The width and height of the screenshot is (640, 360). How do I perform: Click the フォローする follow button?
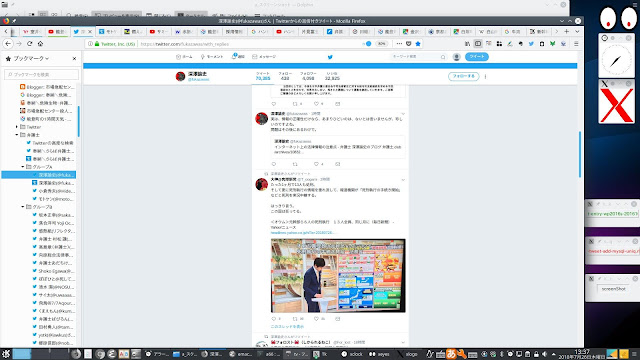tap(464, 76)
